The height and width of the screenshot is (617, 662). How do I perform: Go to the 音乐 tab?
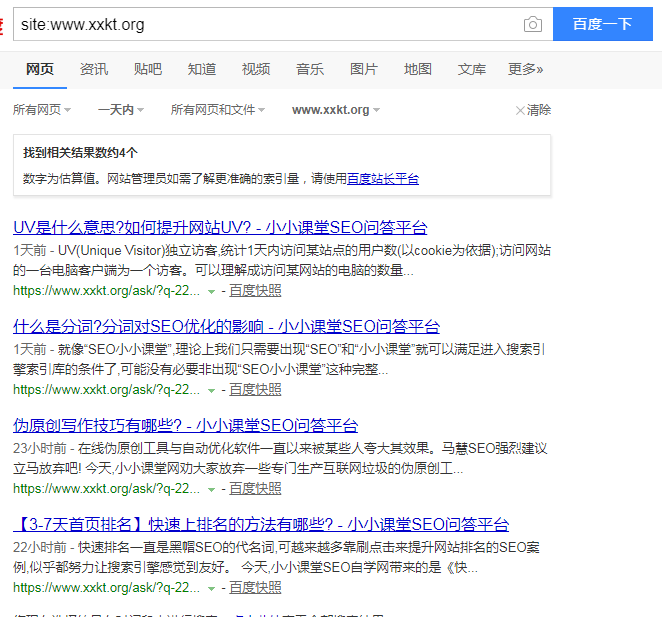point(310,69)
